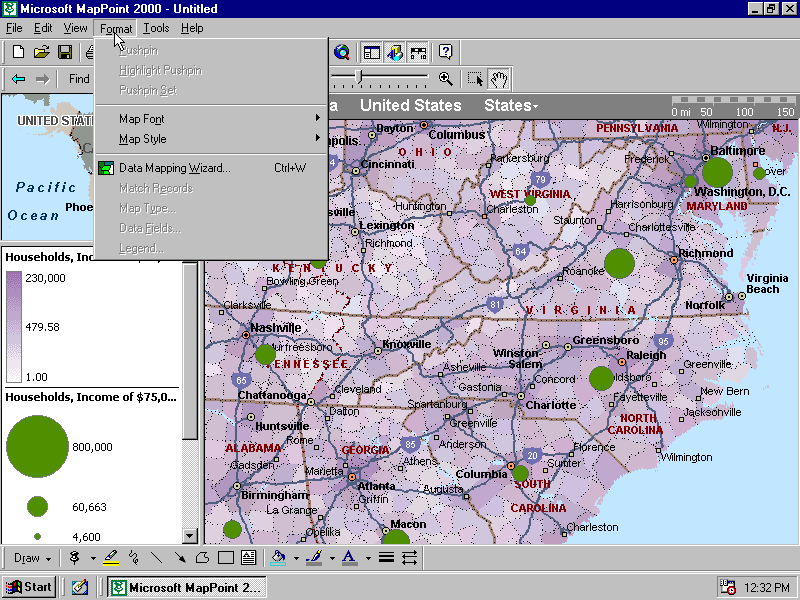Toggle the legend and overview pane icon
This screenshot has height=600, width=800.
[371, 52]
